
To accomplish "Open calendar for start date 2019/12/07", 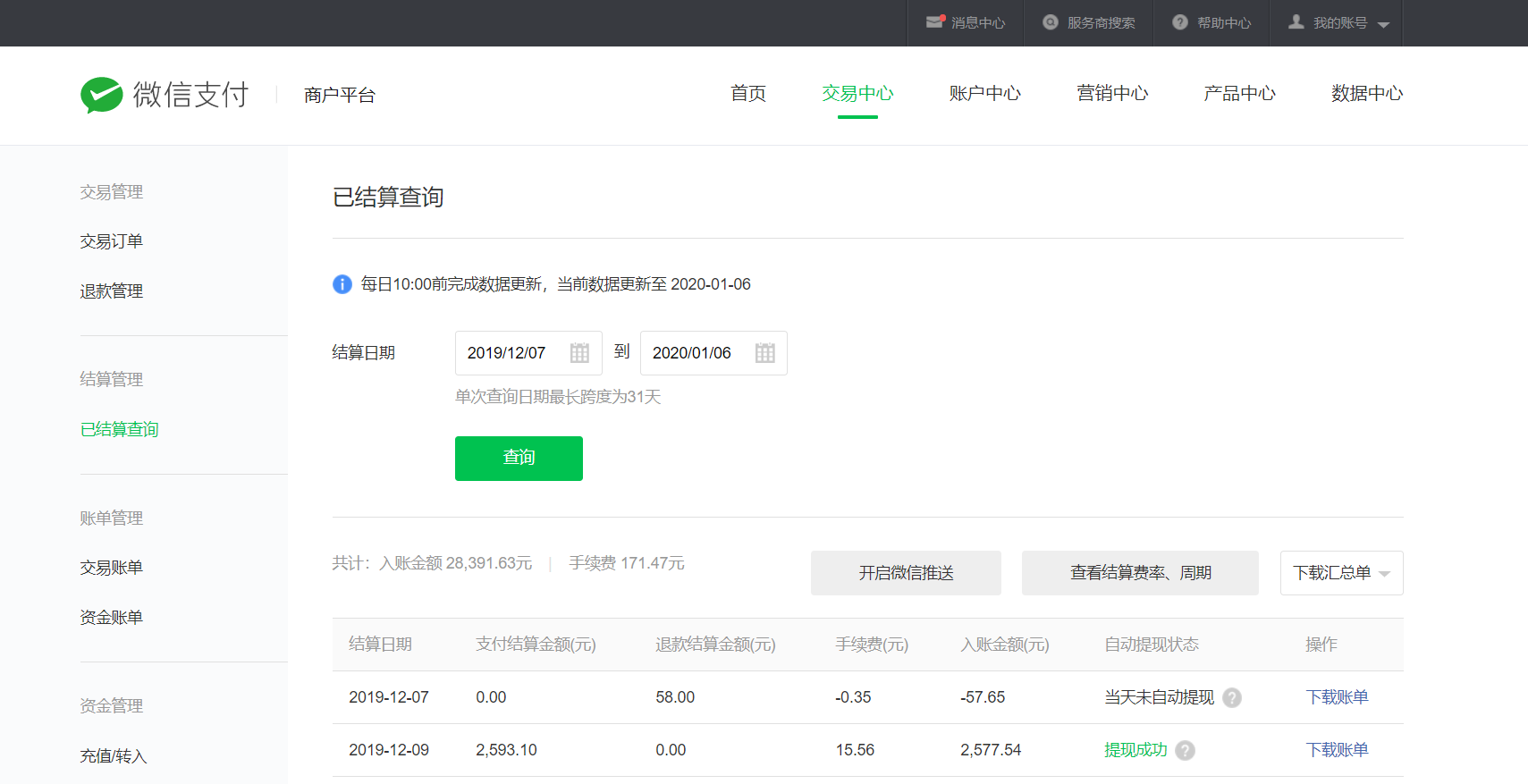I will tap(579, 353).
